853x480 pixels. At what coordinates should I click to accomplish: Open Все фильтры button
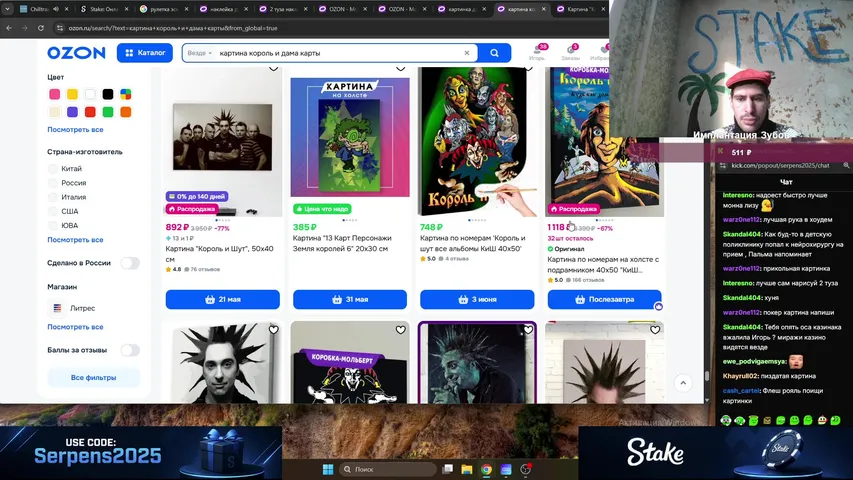tap(94, 377)
